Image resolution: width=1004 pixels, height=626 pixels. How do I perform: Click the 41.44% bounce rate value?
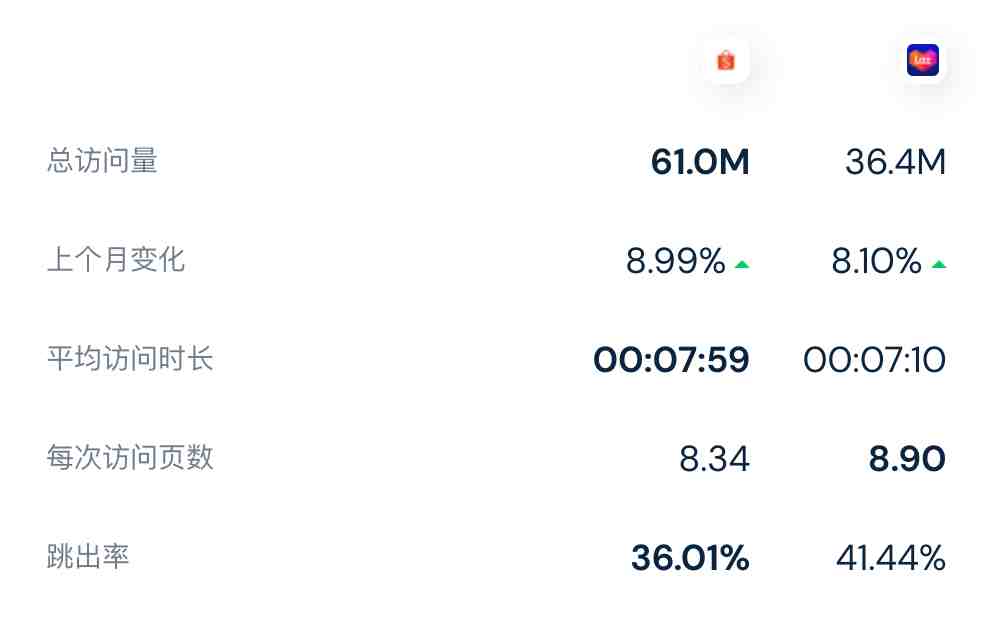(891, 558)
